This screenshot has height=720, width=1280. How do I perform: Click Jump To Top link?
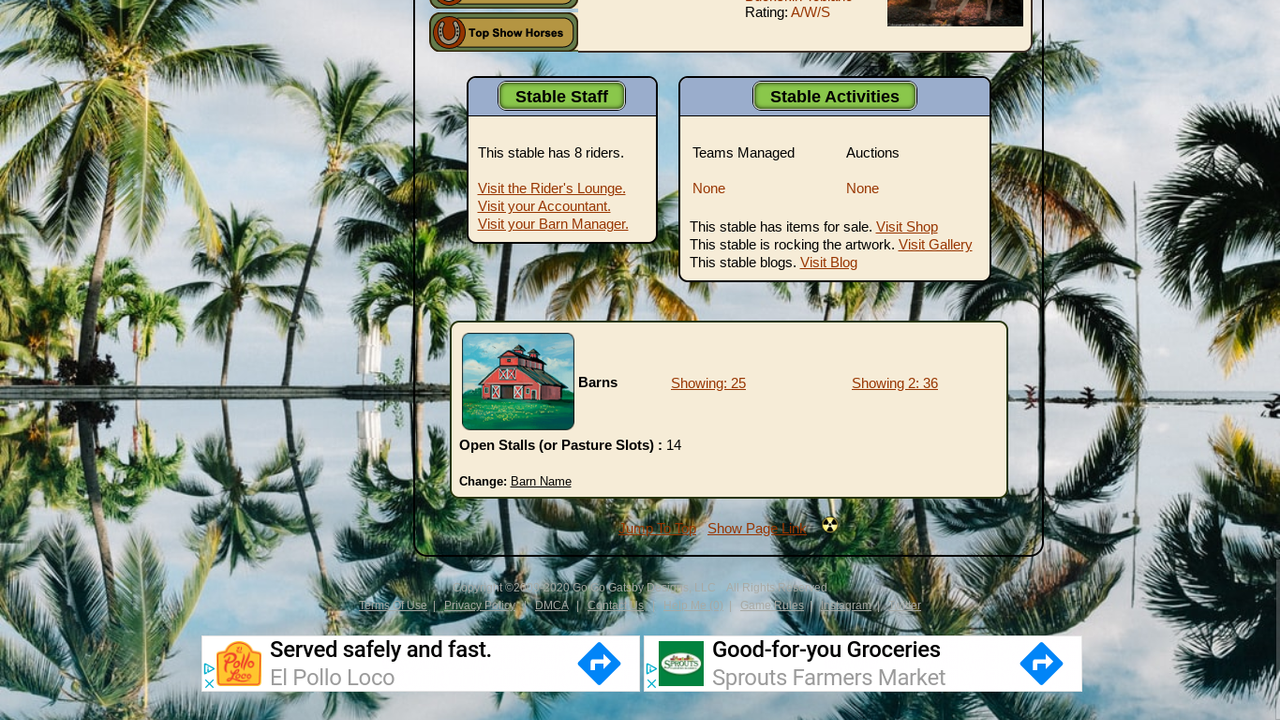click(x=657, y=528)
